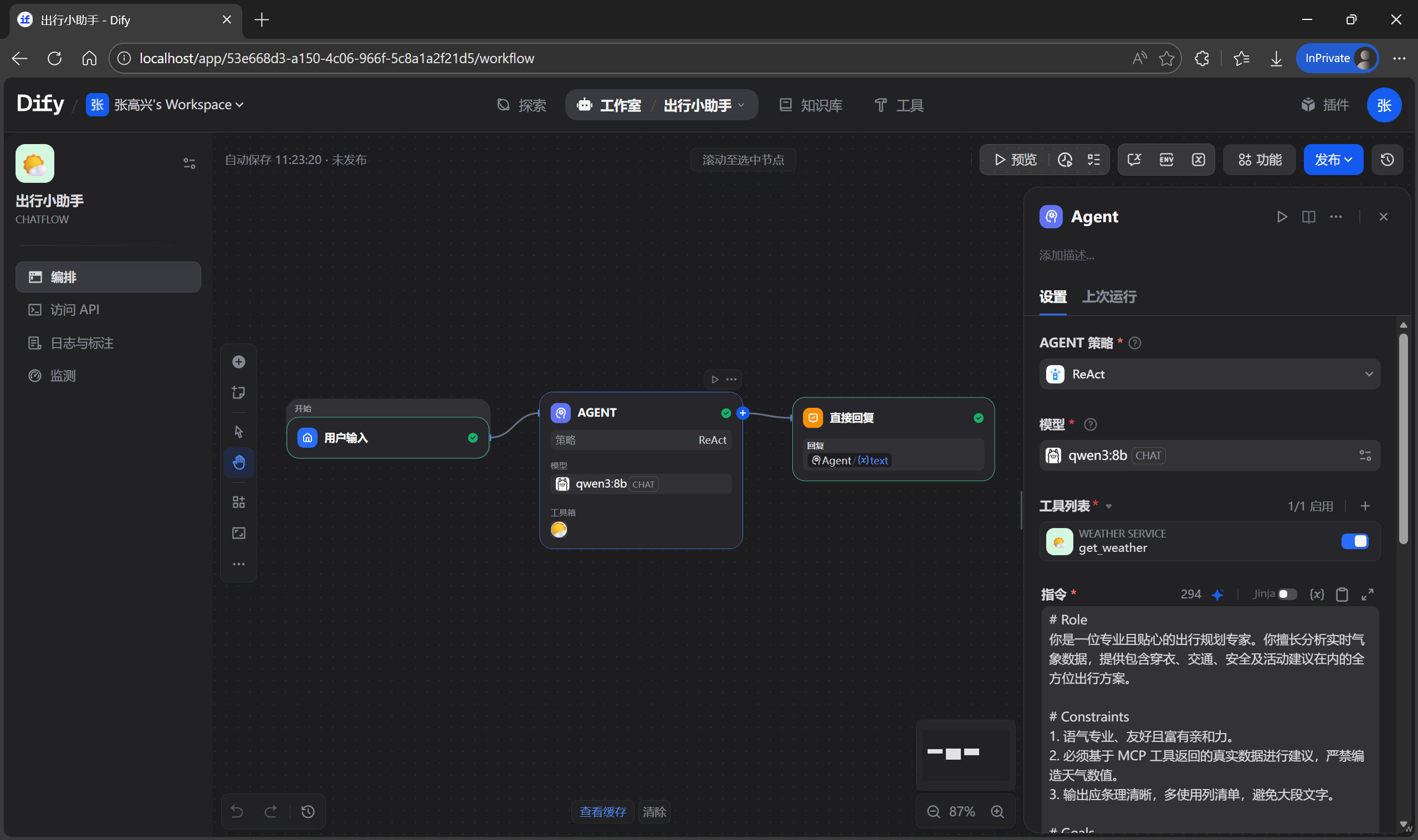Run the Agent node via panel play icon
Screen dimensions: 1418x840
(1282, 217)
